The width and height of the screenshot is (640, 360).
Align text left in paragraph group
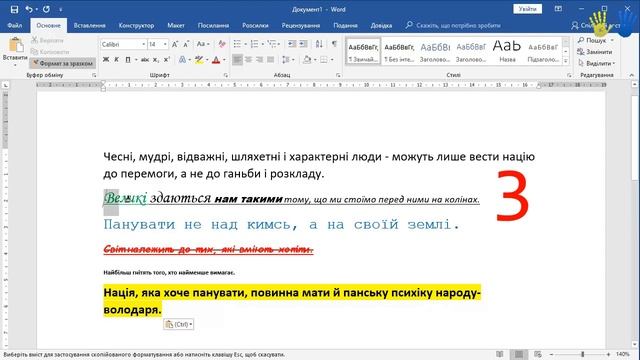[237, 60]
